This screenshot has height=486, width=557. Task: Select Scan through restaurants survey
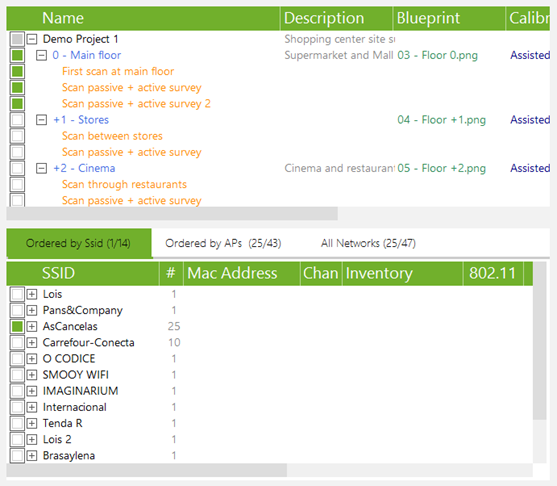(124, 184)
